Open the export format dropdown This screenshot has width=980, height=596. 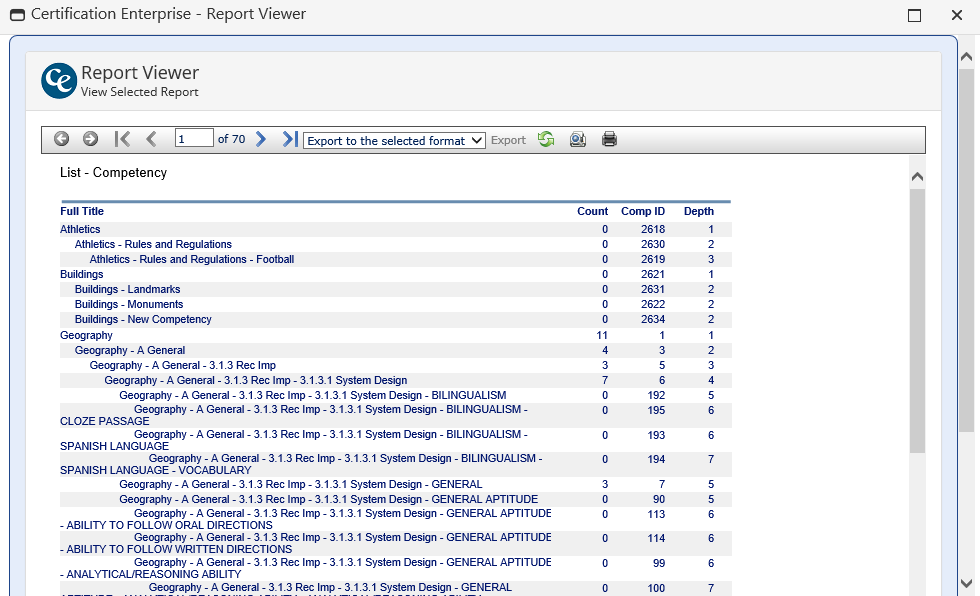click(394, 141)
